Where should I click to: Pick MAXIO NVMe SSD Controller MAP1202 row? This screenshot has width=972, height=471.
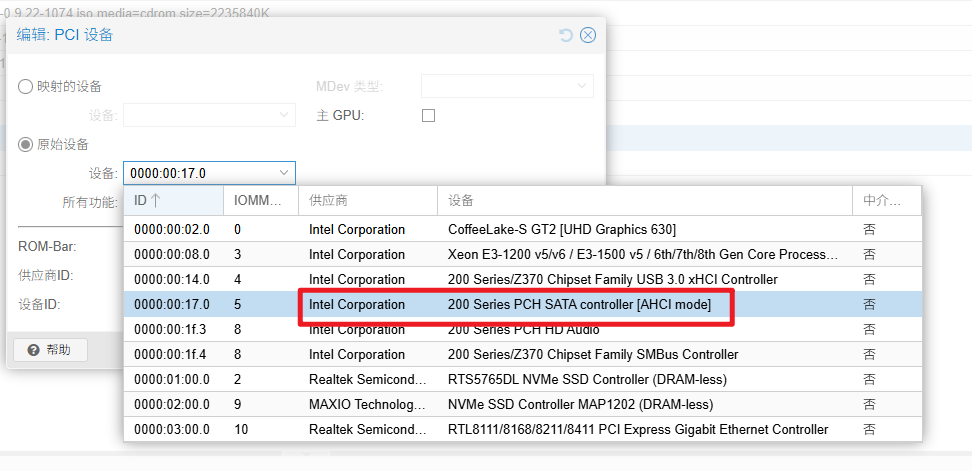point(580,404)
